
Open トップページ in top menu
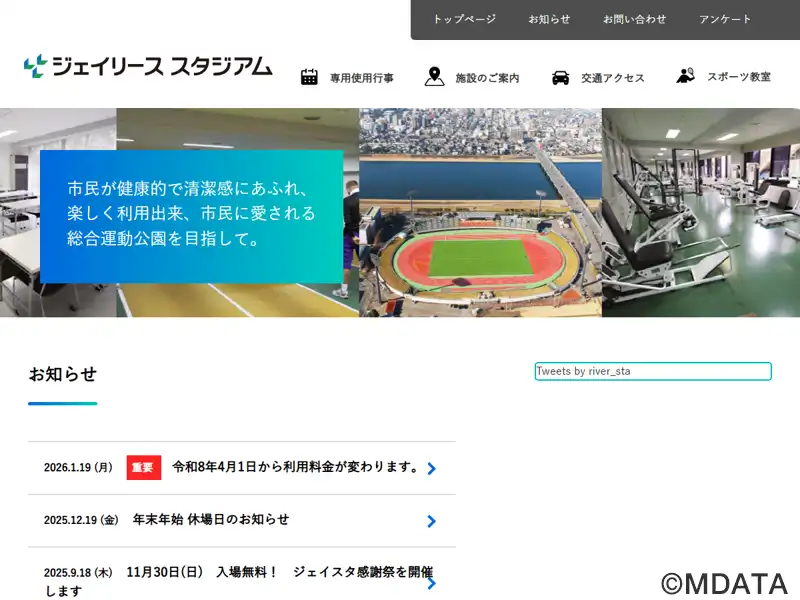[x=464, y=19]
